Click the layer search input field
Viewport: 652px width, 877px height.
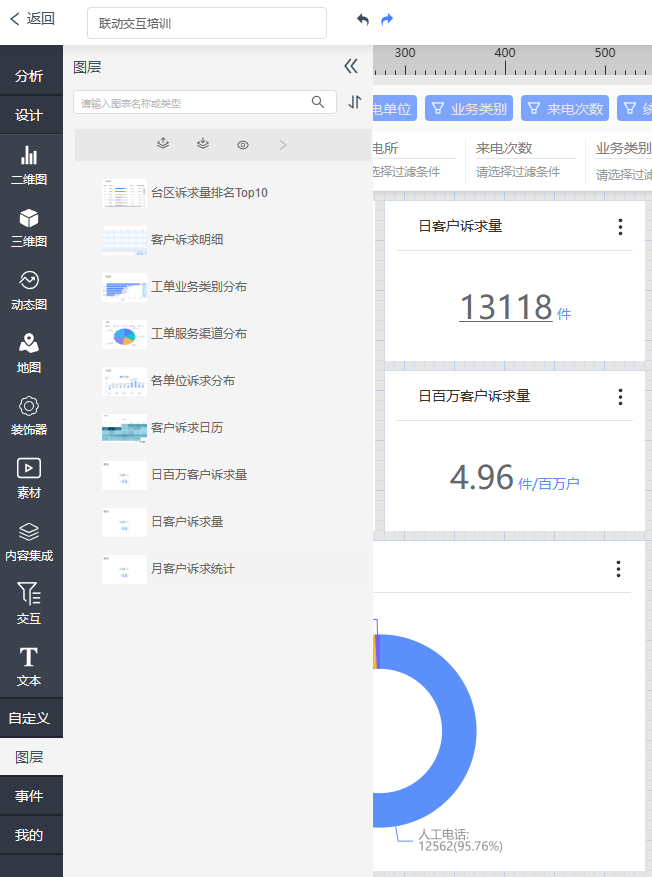pos(192,102)
